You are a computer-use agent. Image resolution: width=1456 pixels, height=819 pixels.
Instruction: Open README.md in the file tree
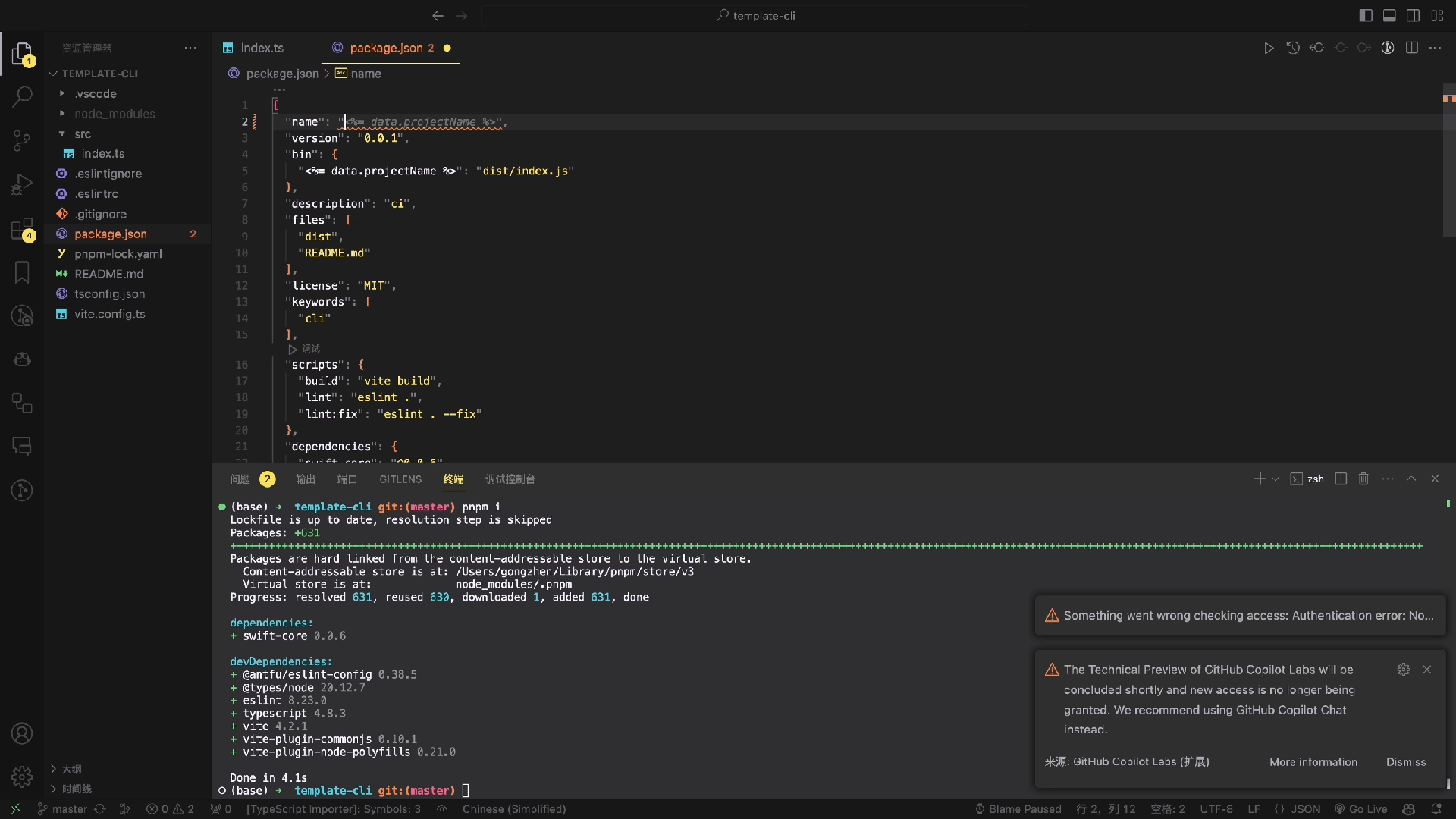108,274
